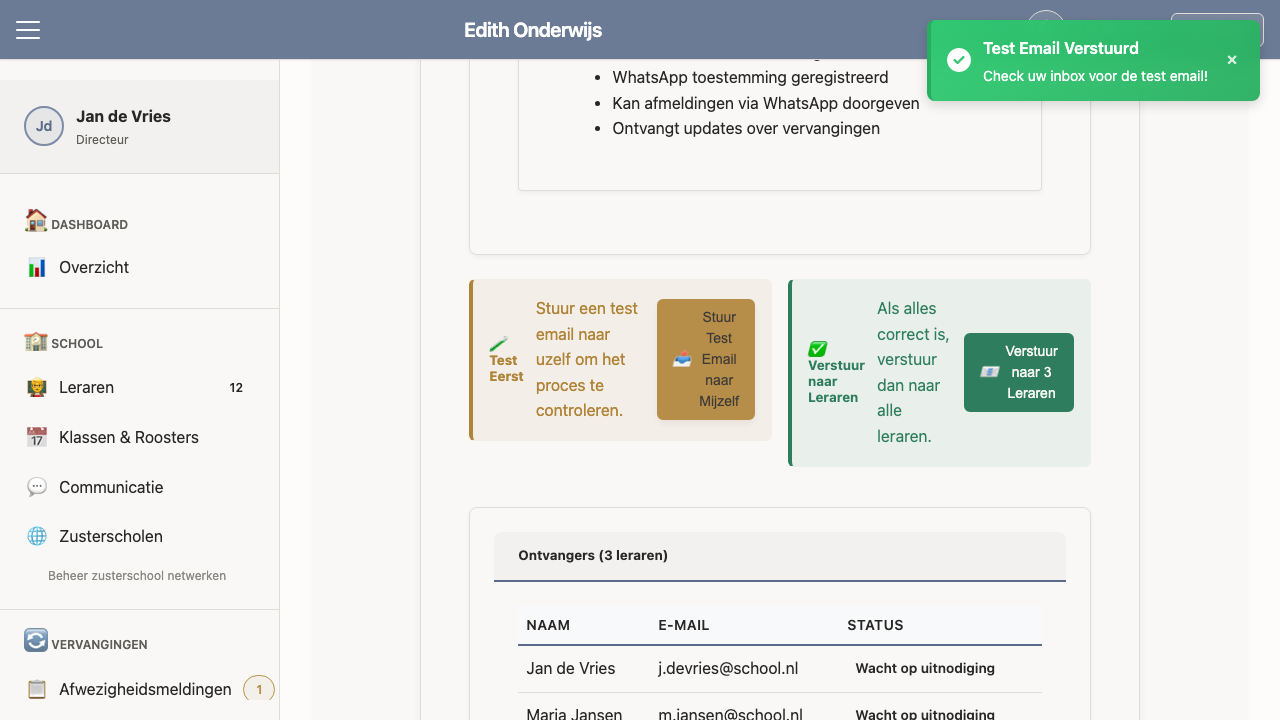This screenshot has height=720, width=1280.
Task: Click the Afwezigheidsmeldingen badge showing 1
Action: (259, 689)
